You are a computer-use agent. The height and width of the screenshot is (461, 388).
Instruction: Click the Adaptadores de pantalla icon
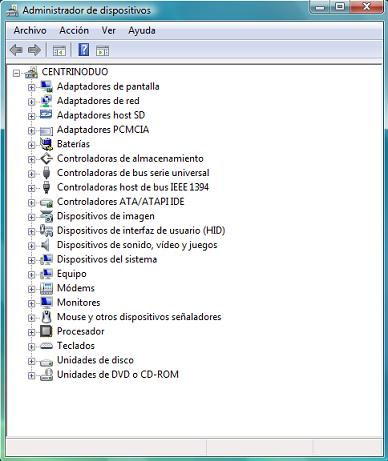point(46,87)
